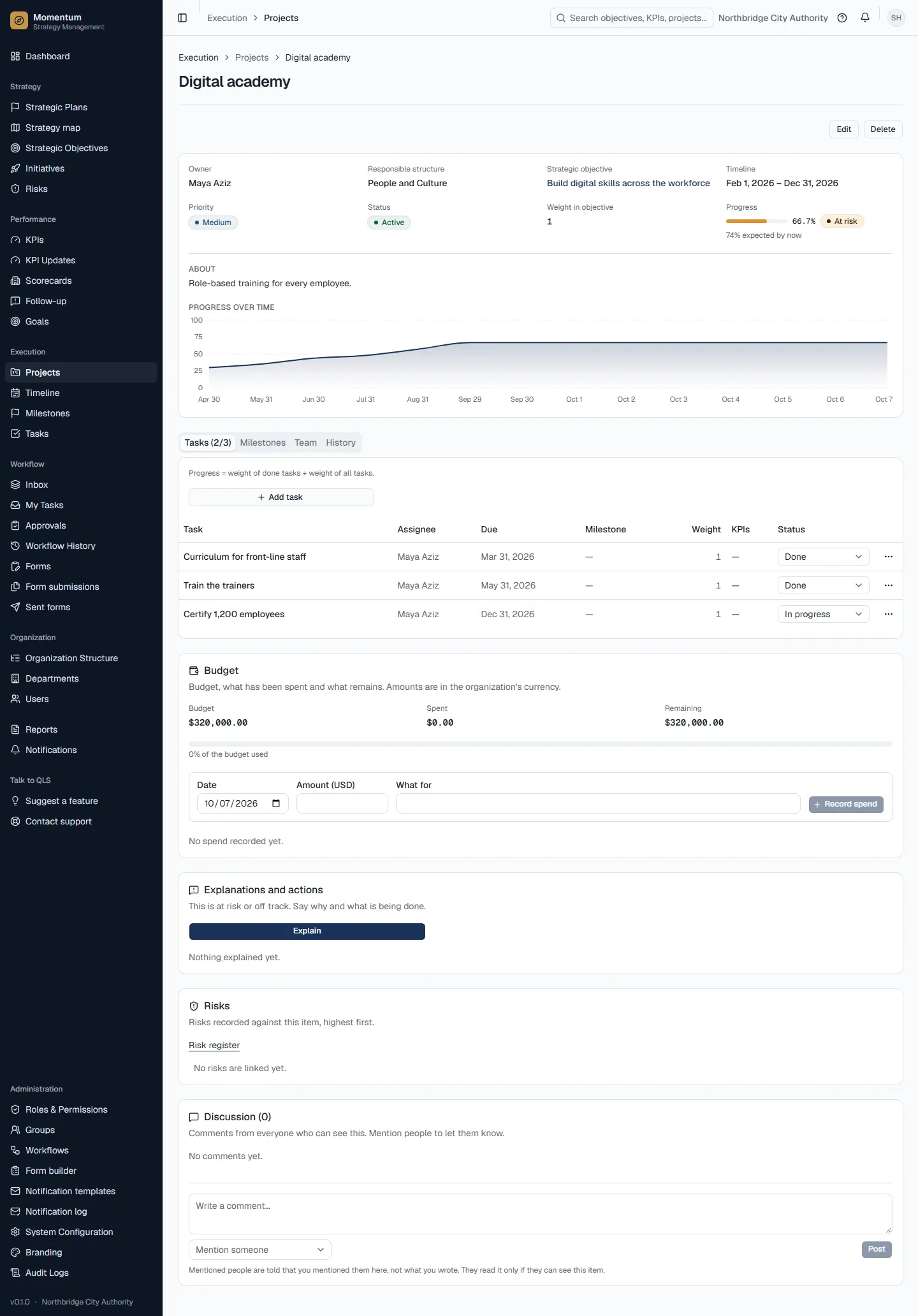Click Execution in the top bar breadcrumb

[x=227, y=18]
